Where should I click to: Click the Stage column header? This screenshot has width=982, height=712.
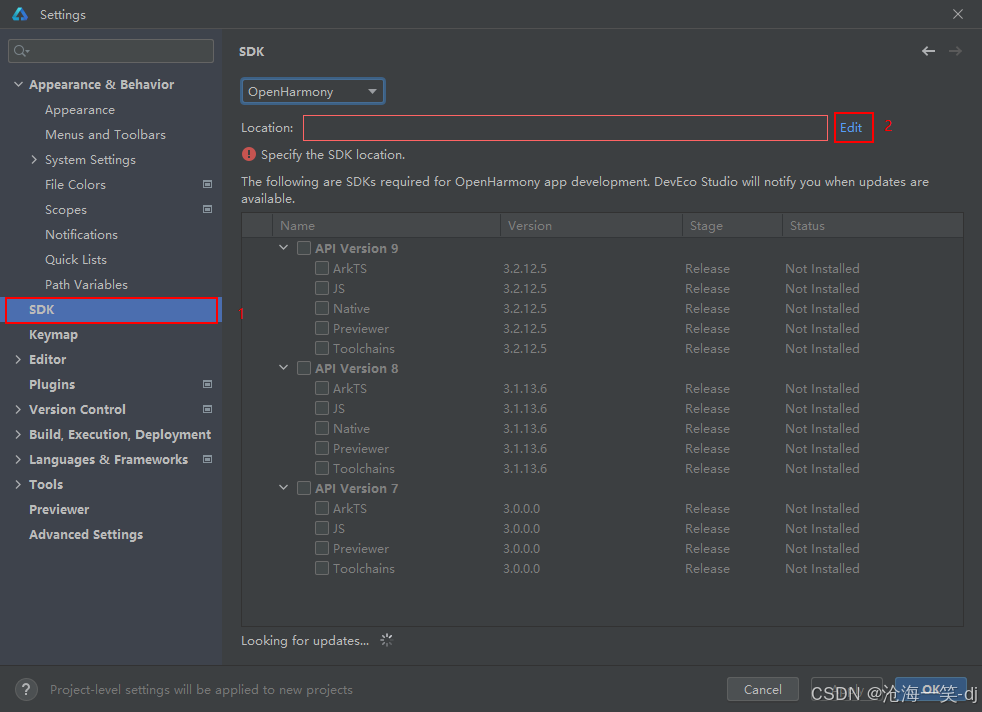[733, 225]
